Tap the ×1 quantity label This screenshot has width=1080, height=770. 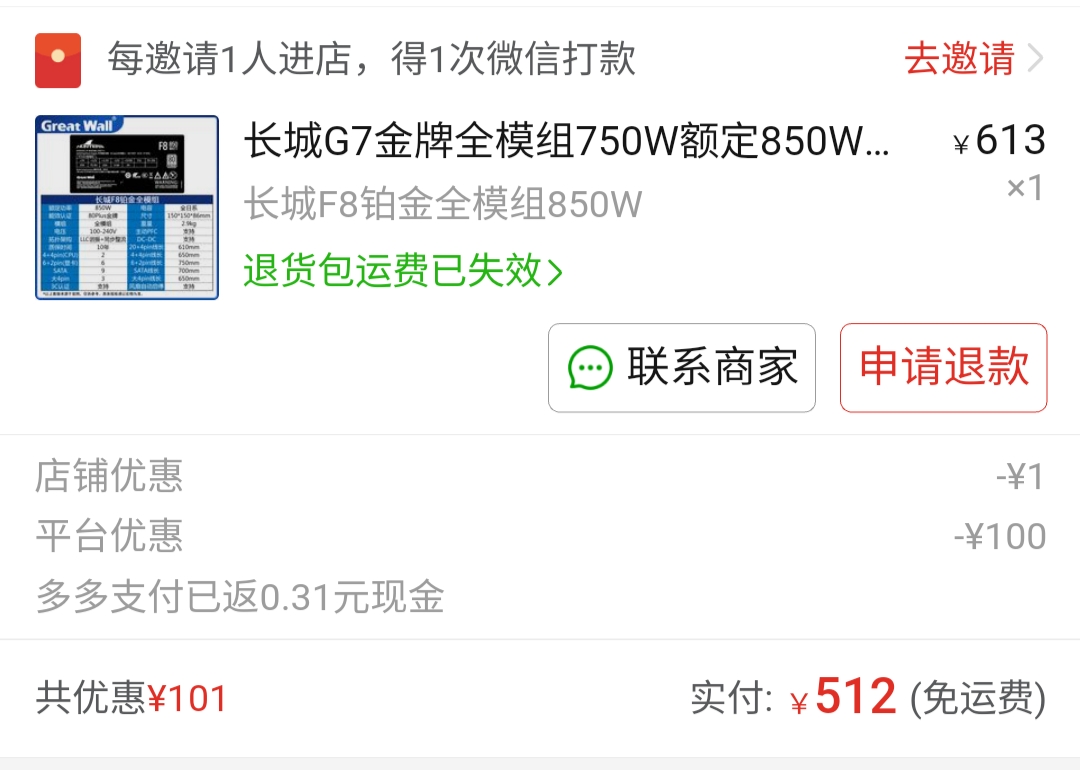pyautogui.click(x=1025, y=187)
